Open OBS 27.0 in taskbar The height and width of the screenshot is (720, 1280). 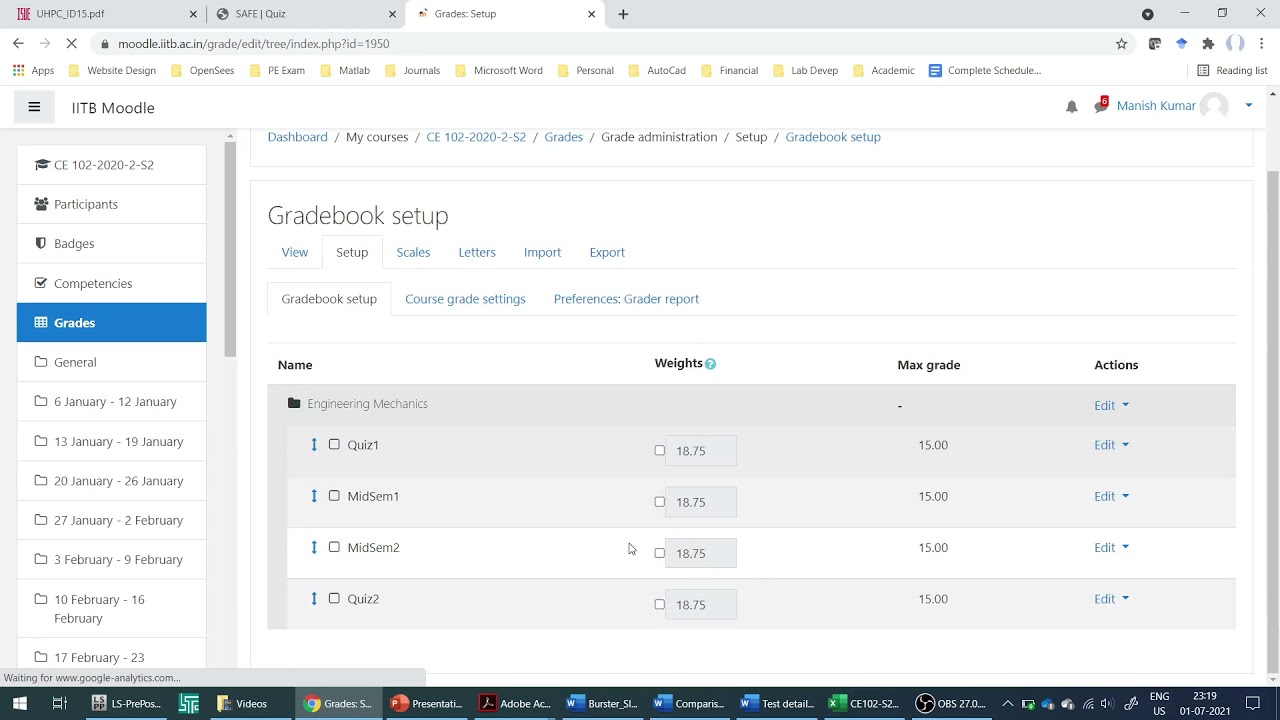point(952,704)
